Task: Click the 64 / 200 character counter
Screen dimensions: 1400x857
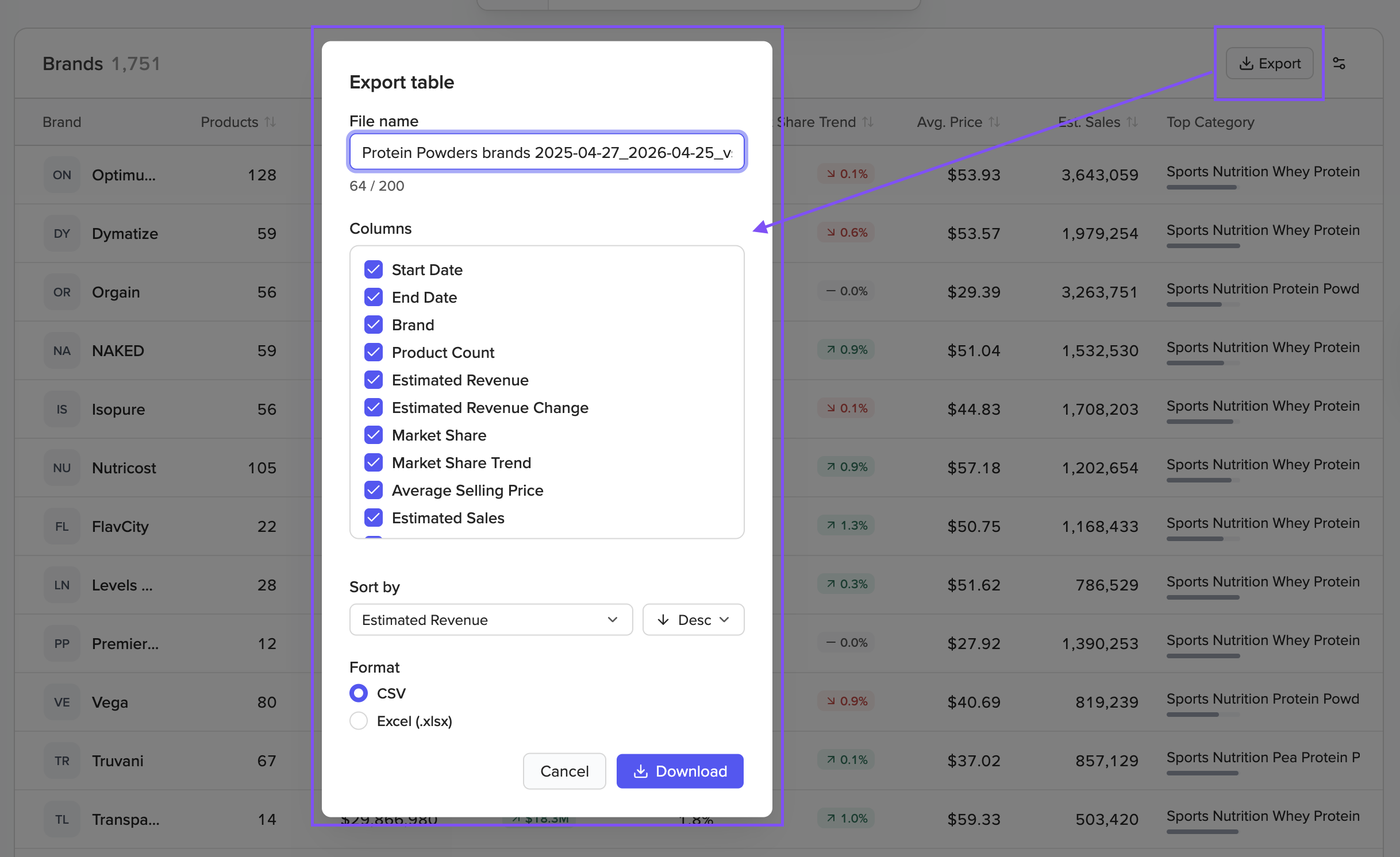Action: coord(376,186)
